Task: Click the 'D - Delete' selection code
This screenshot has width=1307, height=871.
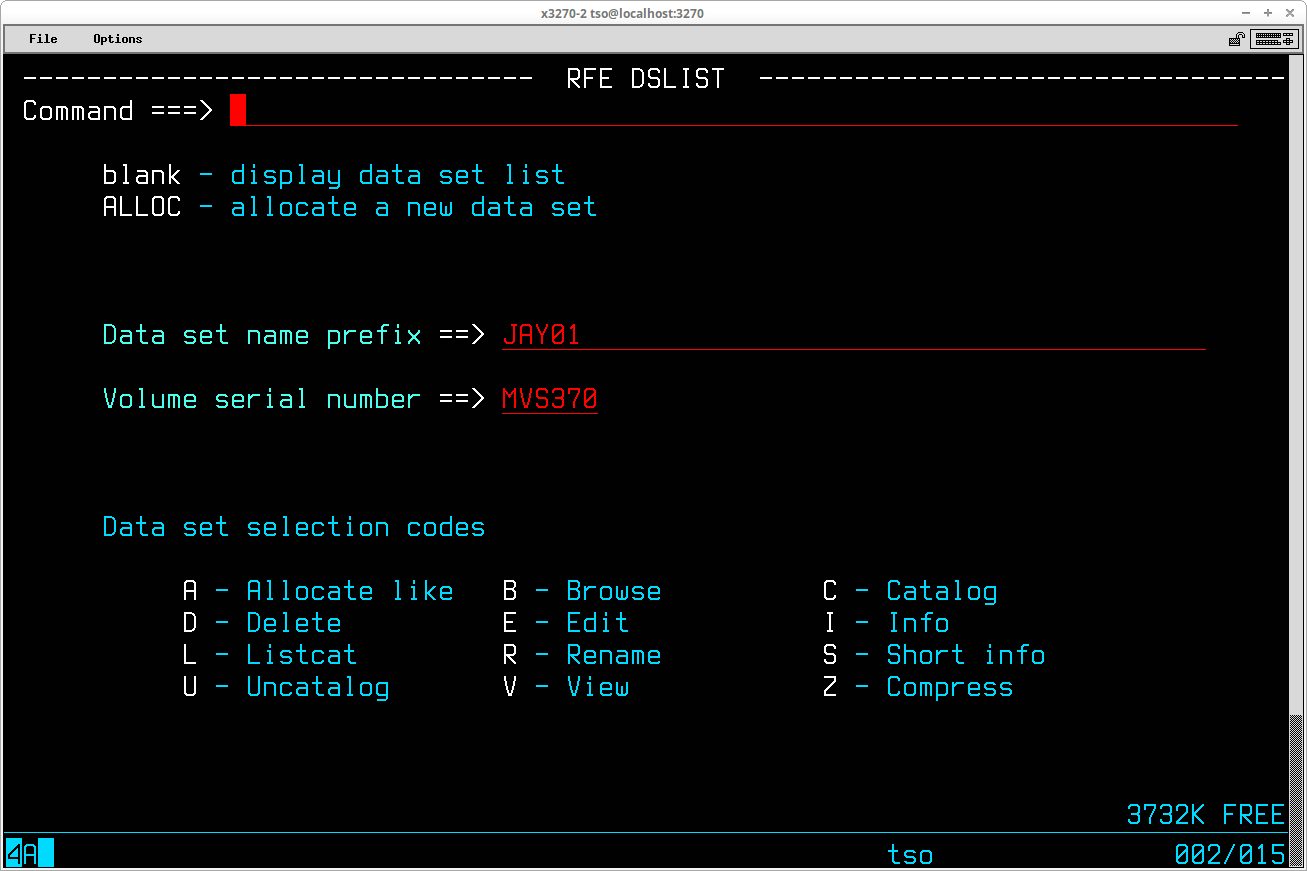Action: (262, 623)
